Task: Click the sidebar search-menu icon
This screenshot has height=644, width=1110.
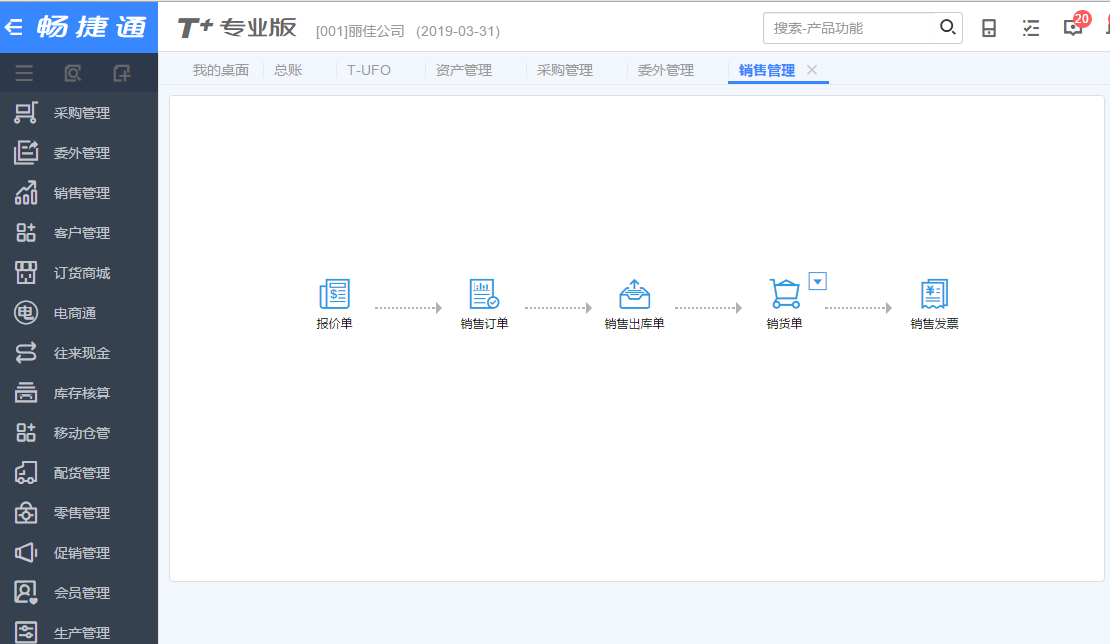Action: 73,73
